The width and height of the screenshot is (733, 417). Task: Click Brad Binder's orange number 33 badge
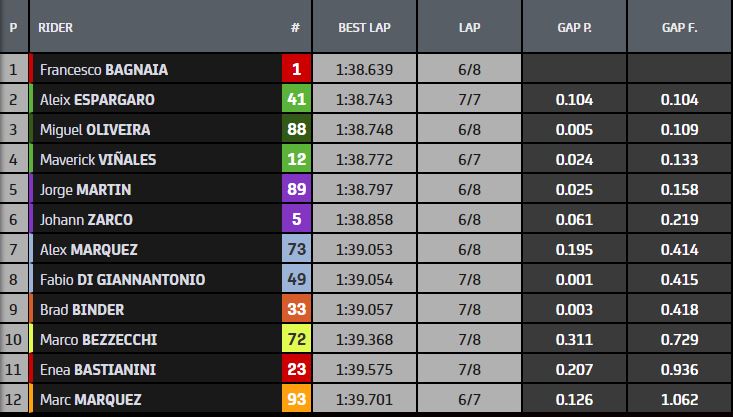pyautogui.click(x=295, y=310)
